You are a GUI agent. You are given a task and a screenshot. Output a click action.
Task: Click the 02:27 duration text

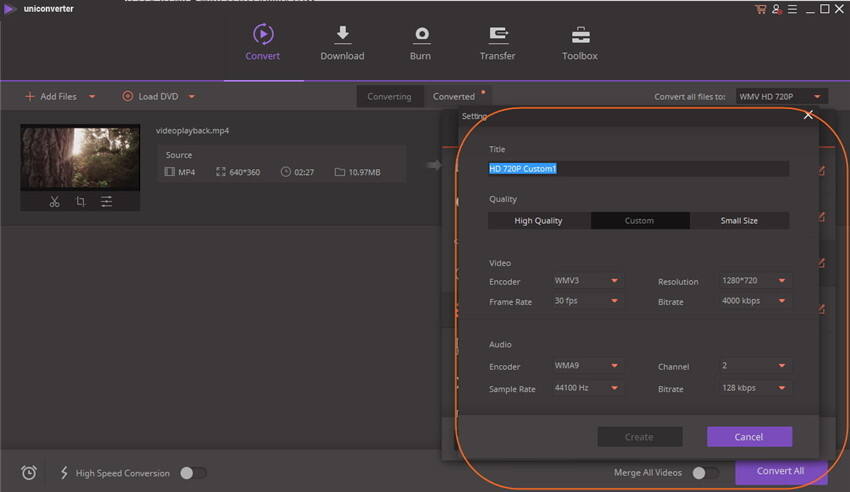pyautogui.click(x=304, y=172)
